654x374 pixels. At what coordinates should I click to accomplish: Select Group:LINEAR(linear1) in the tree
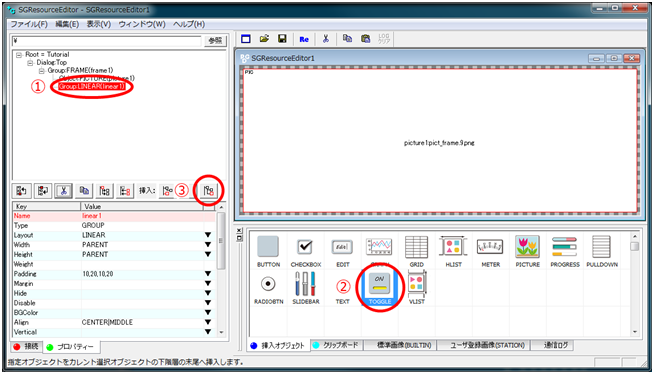pyautogui.click(x=91, y=86)
